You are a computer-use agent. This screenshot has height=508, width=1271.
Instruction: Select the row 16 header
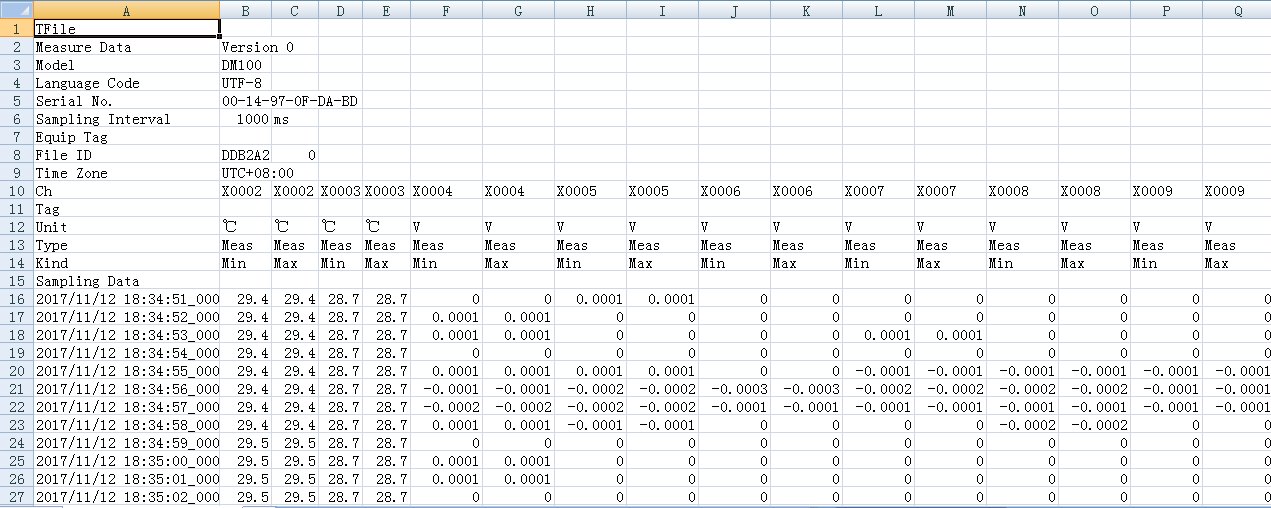tap(16, 299)
